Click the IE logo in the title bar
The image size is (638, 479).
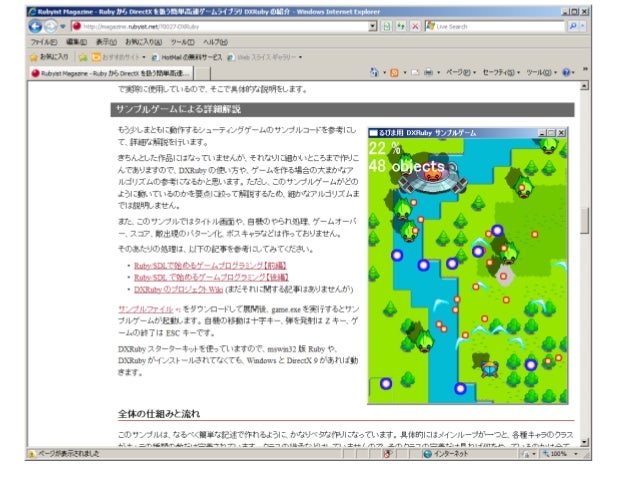point(32,12)
